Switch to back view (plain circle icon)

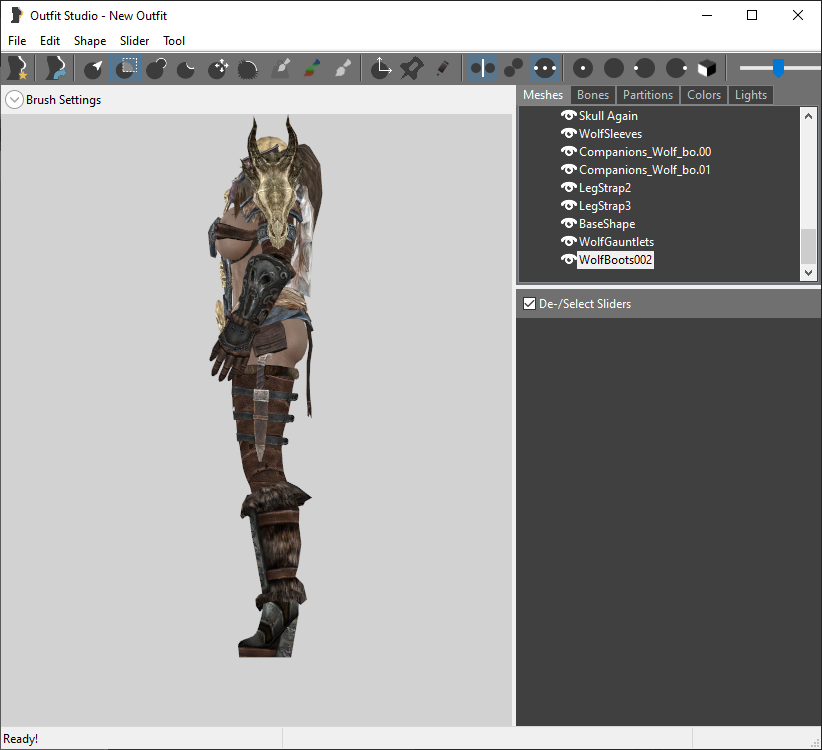[x=614, y=68]
